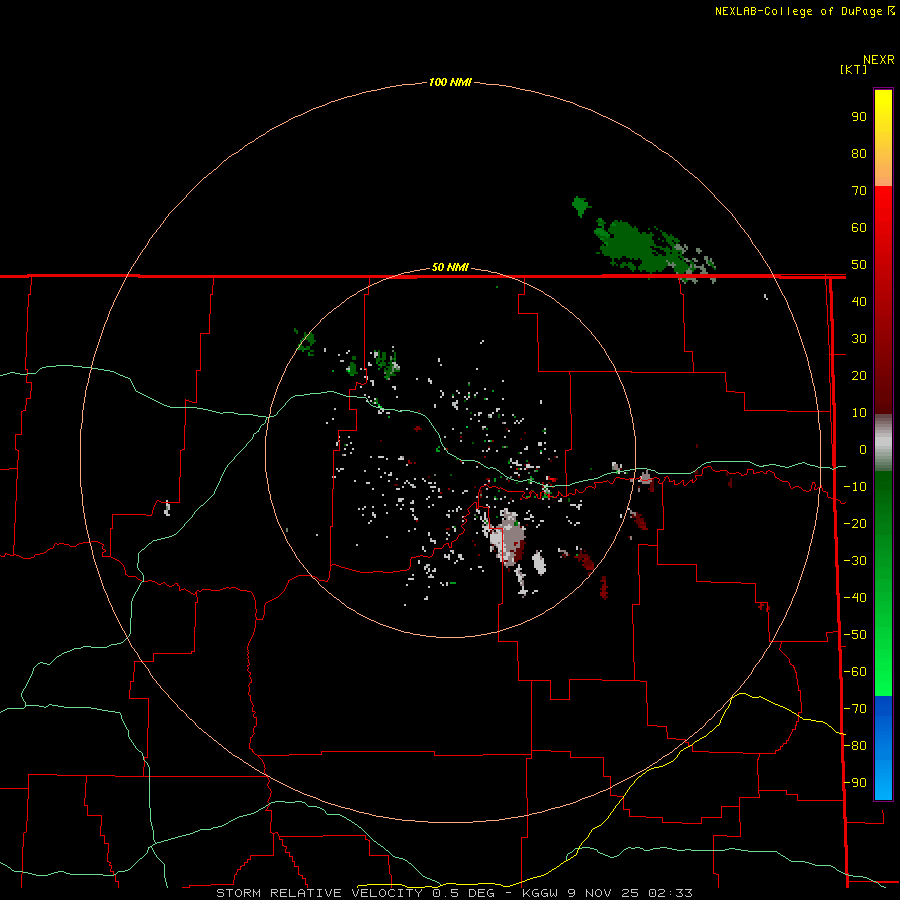Click the 70 value on the color scale
The width and height of the screenshot is (900, 900).
click(x=859, y=191)
